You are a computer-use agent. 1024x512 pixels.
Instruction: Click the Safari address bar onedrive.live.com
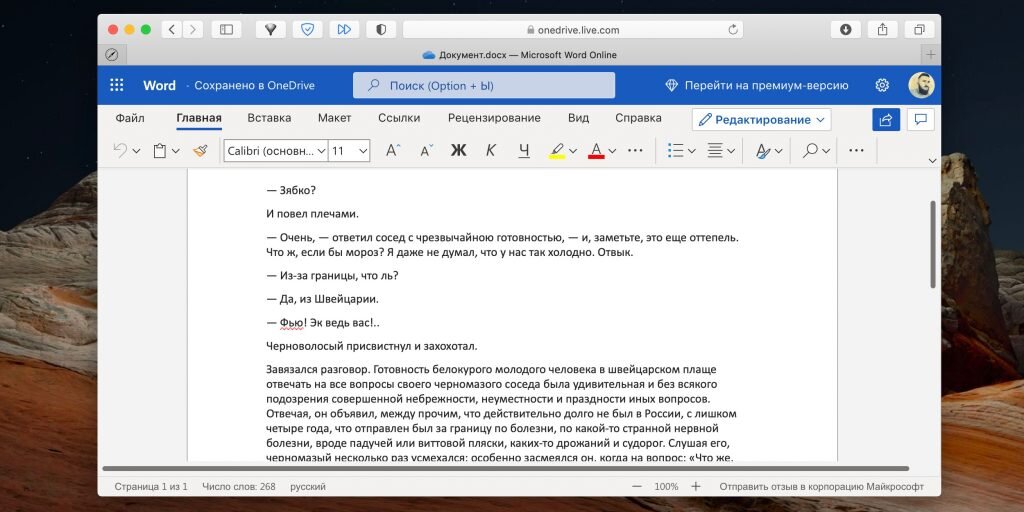[x=573, y=29]
